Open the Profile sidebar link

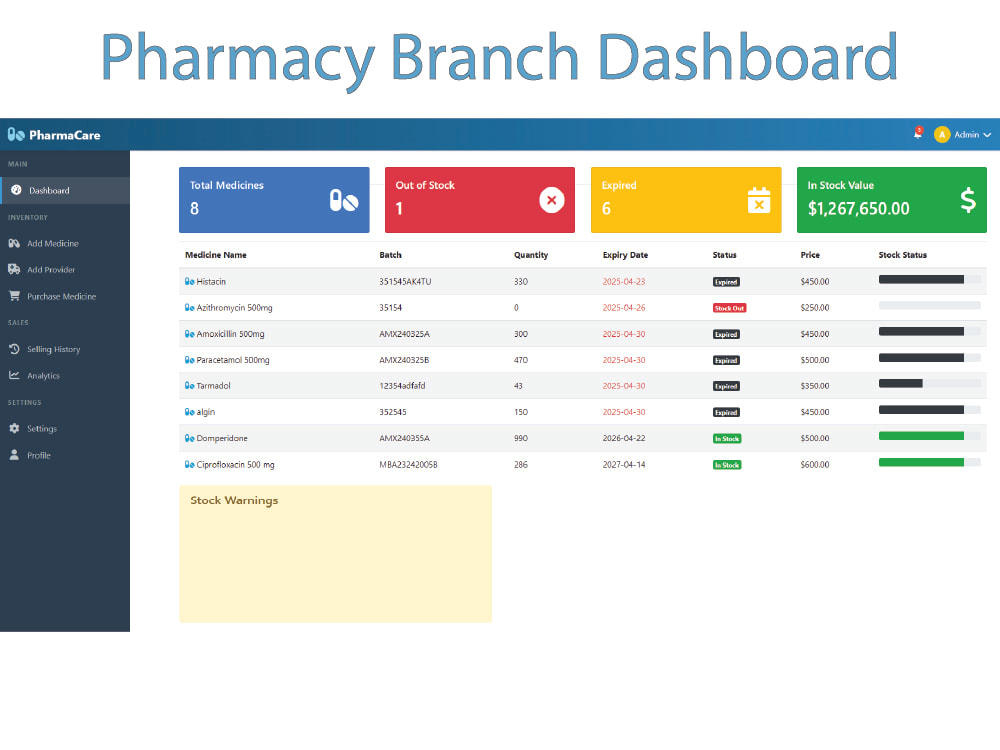point(65,455)
